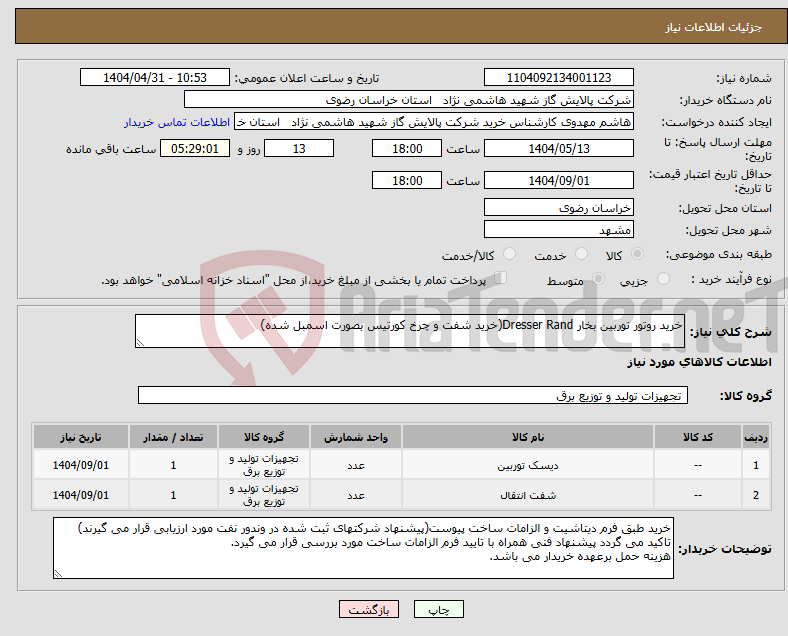Select the متوسط purchase type radio
788x636 pixels.
599,278
